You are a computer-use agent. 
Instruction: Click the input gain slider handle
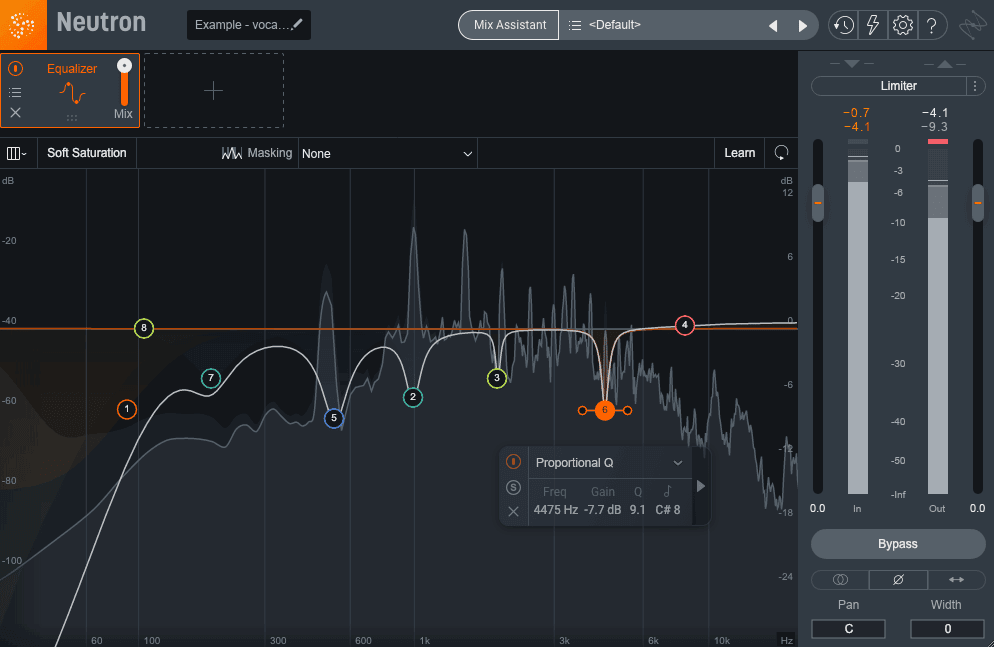pos(818,203)
